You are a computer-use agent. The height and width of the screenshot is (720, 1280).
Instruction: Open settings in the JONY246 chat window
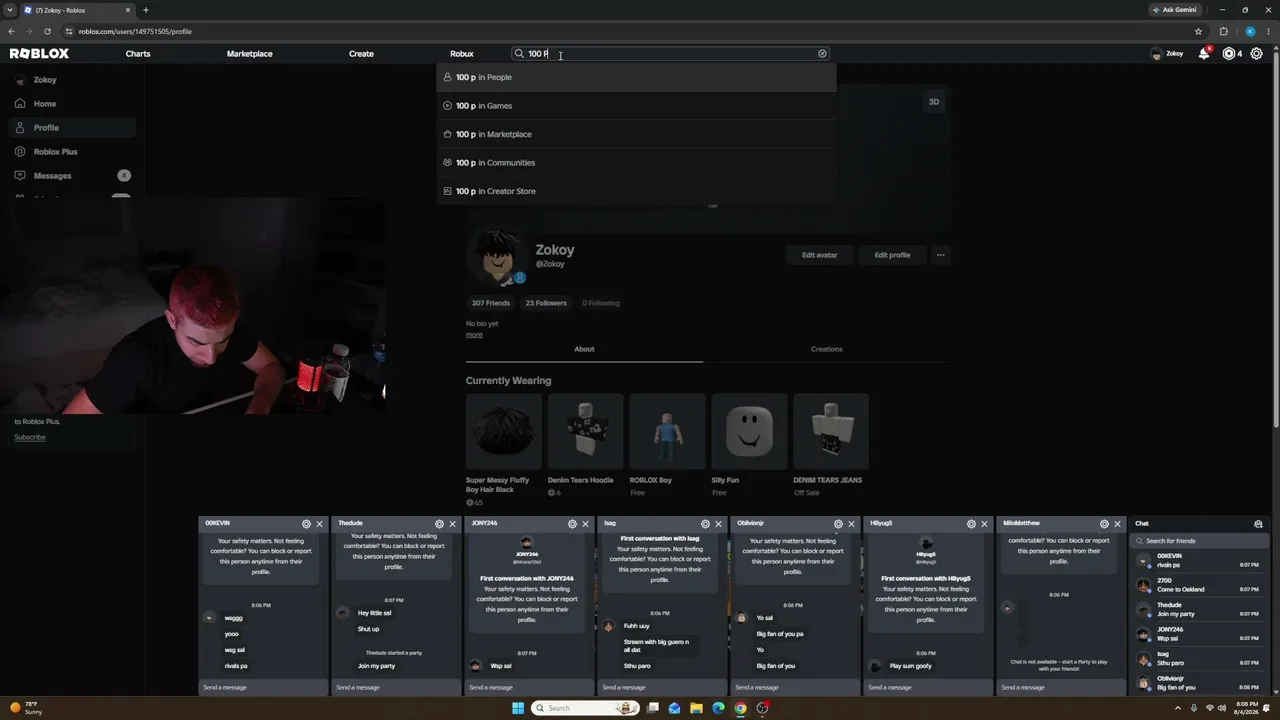[572, 524]
